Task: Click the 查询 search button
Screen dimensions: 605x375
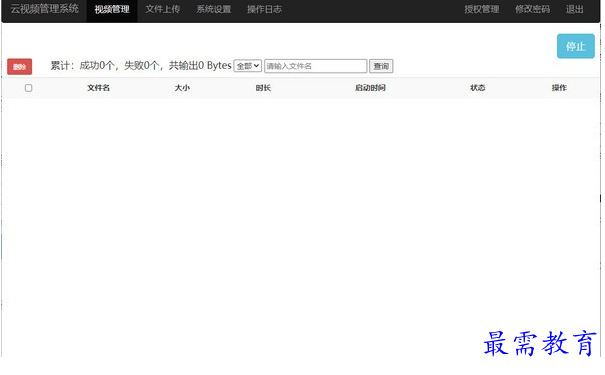Action: point(381,66)
